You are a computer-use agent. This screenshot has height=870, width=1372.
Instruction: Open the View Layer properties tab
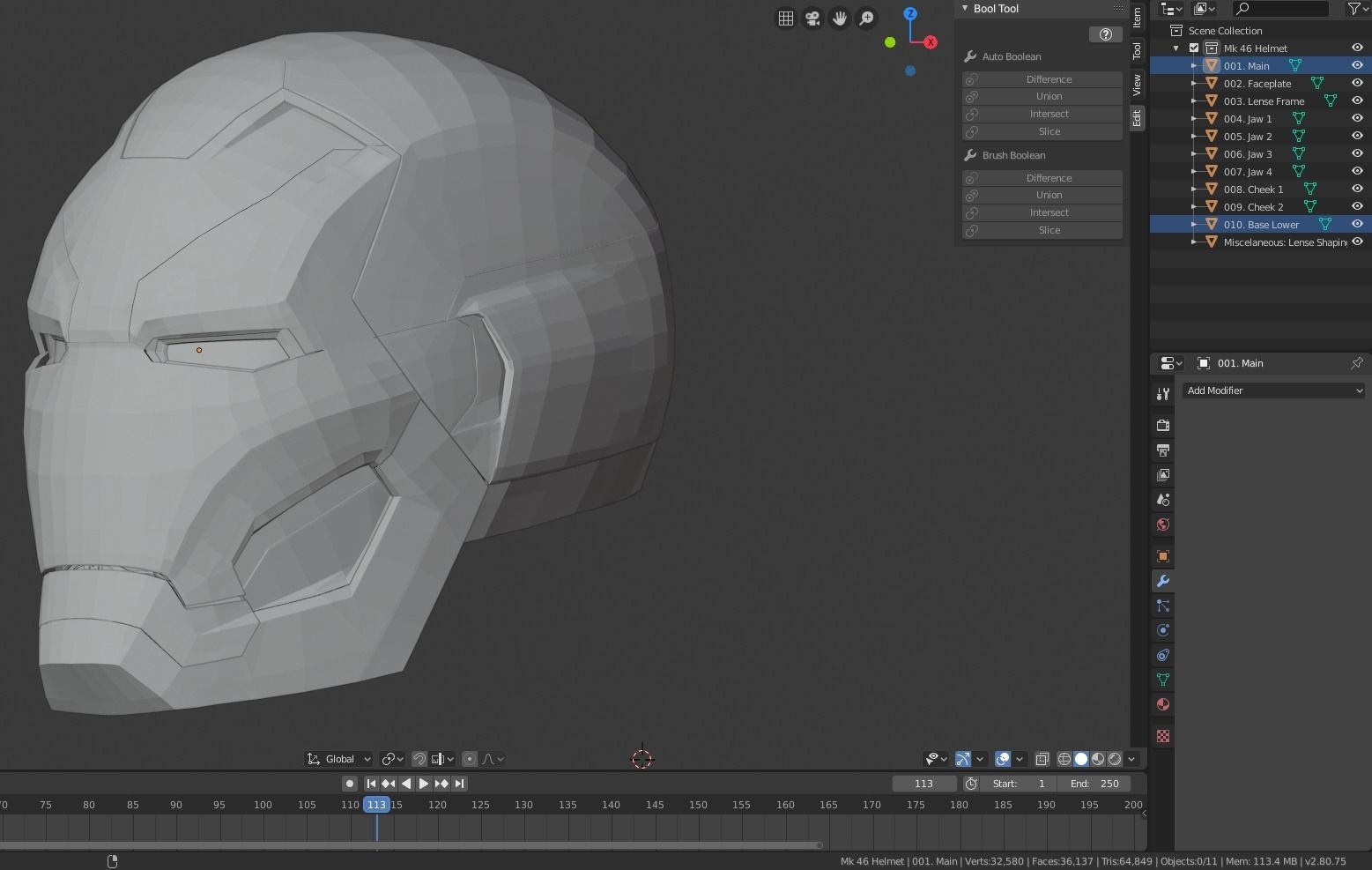pyautogui.click(x=1163, y=475)
